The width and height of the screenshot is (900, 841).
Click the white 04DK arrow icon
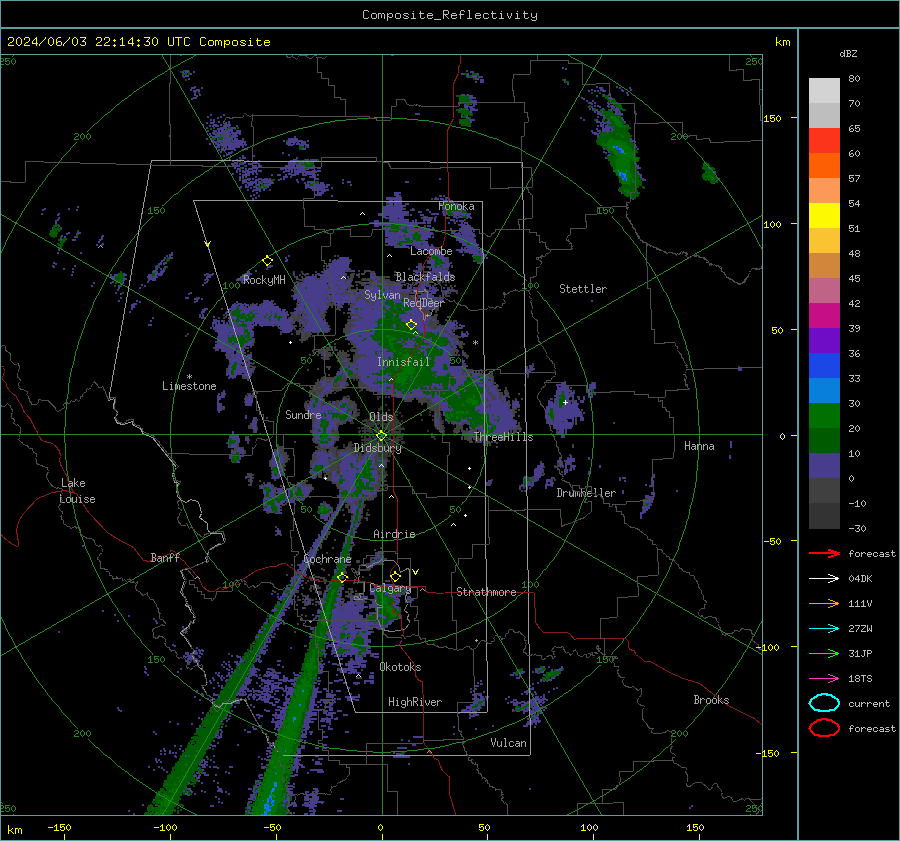tap(824, 579)
